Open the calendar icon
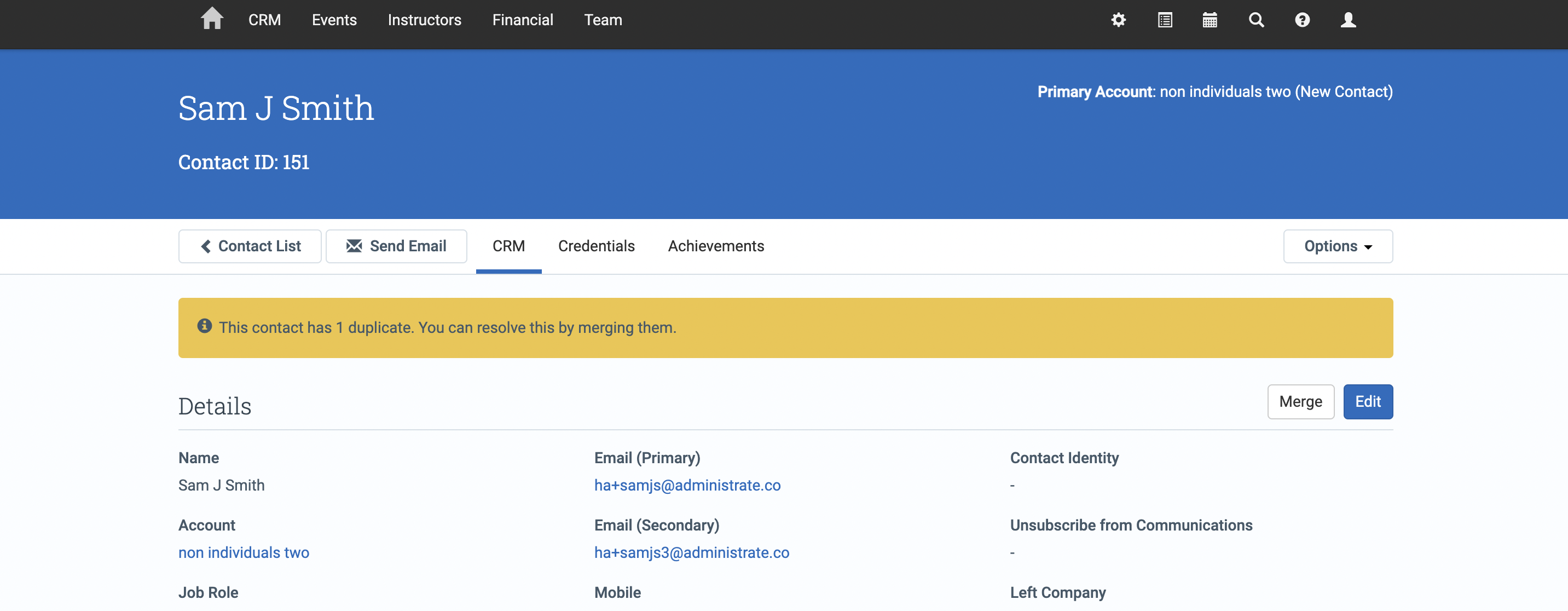This screenshot has width=1568, height=611. coord(1210,20)
